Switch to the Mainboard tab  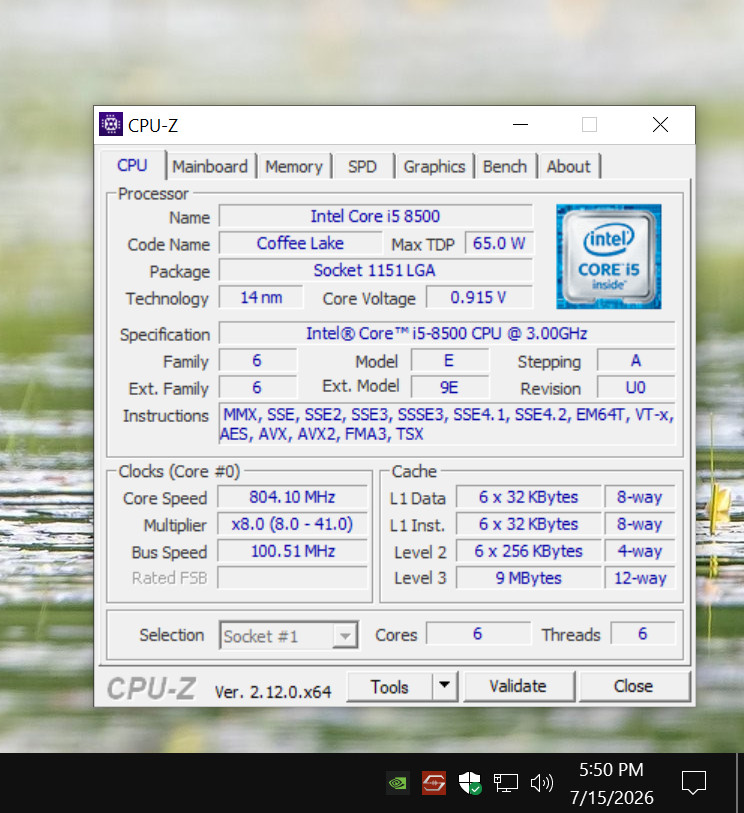click(x=210, y=166)
